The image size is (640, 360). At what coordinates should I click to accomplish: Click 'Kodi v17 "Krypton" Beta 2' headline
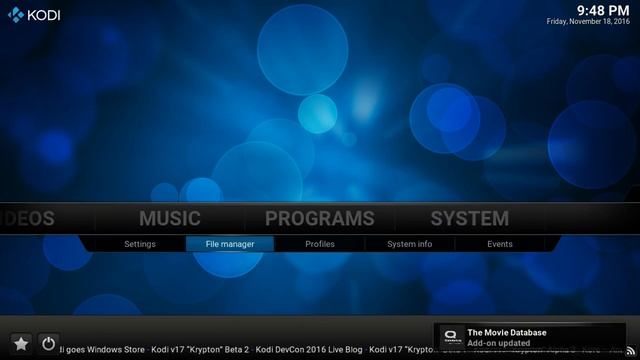(200, 350)
